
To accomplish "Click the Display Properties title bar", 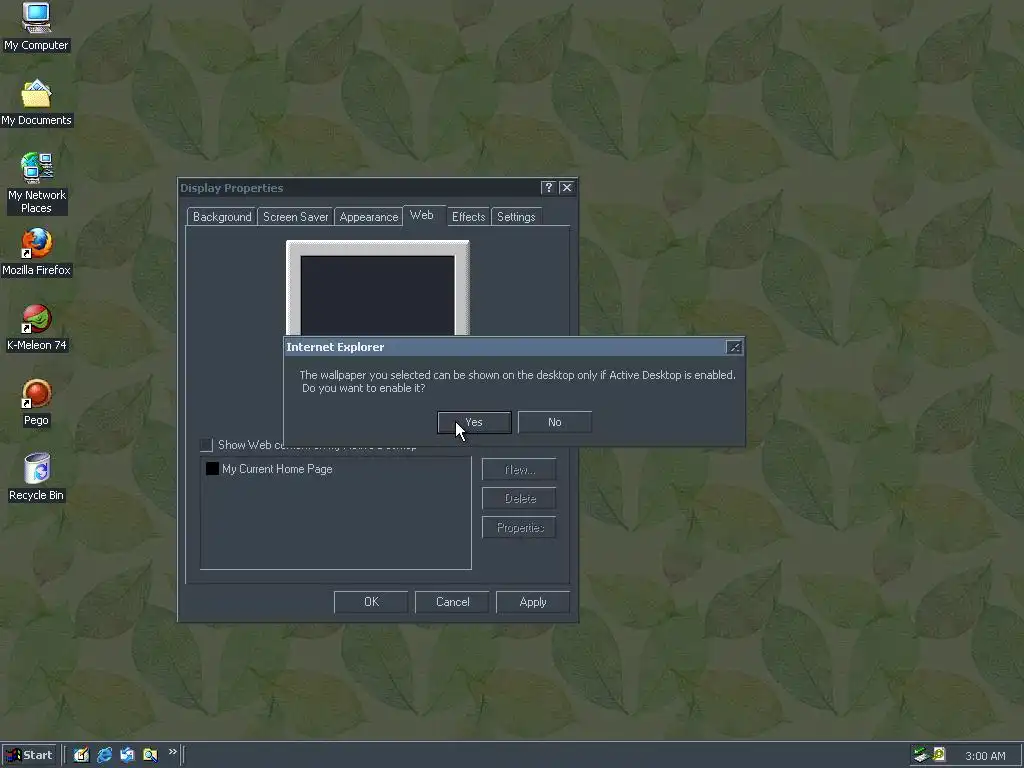I will 359,188.
